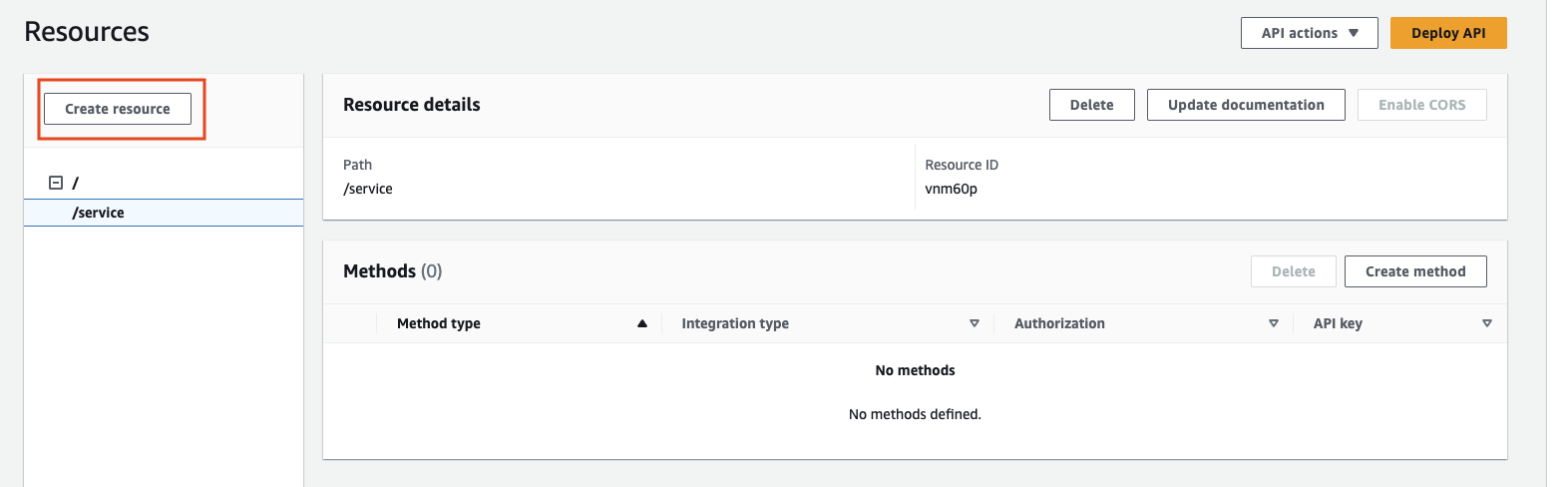The height and width of the screenshot is (487, 1568).
Task: Click the Enable CORS button
Action: 1421,105
